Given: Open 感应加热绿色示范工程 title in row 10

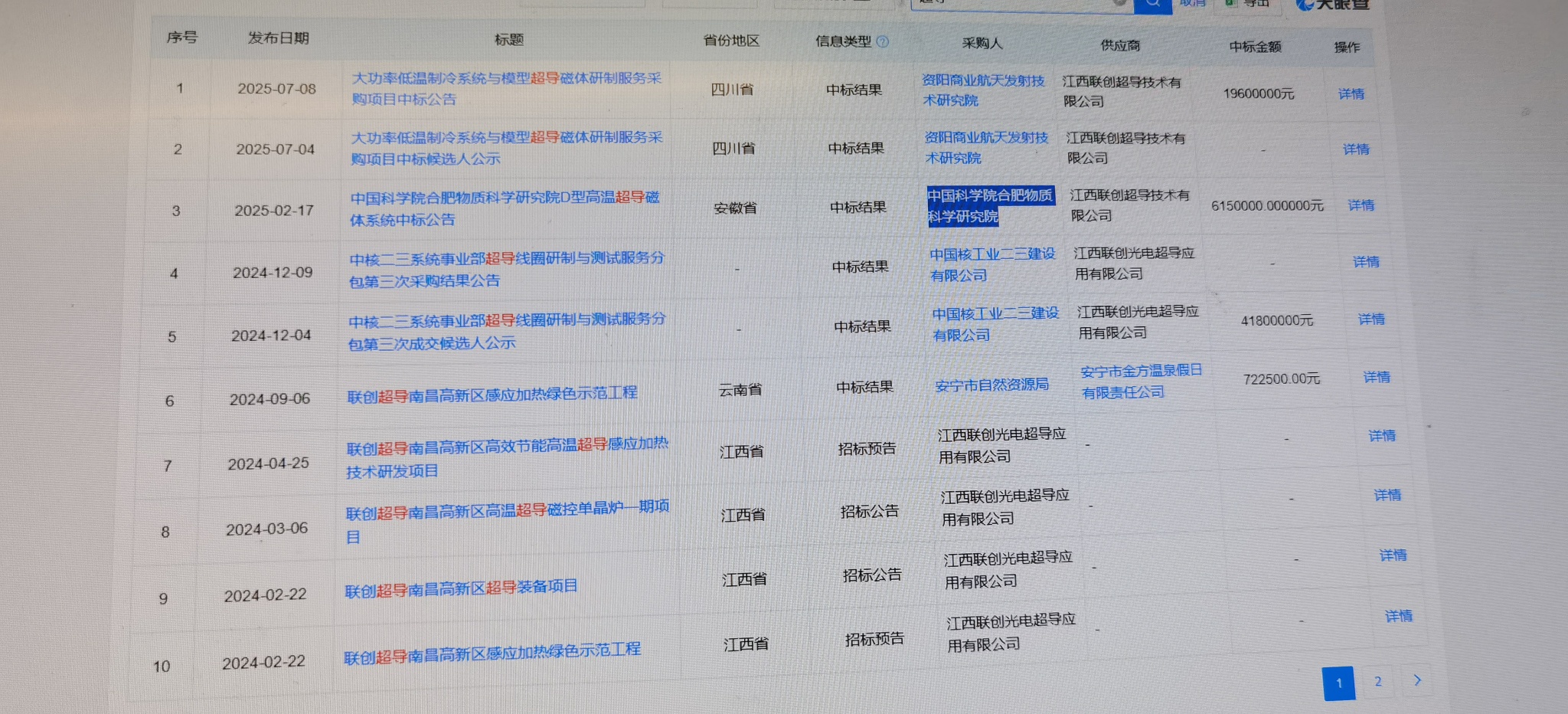Looking at the screenshot, I should tap(492, 653).
